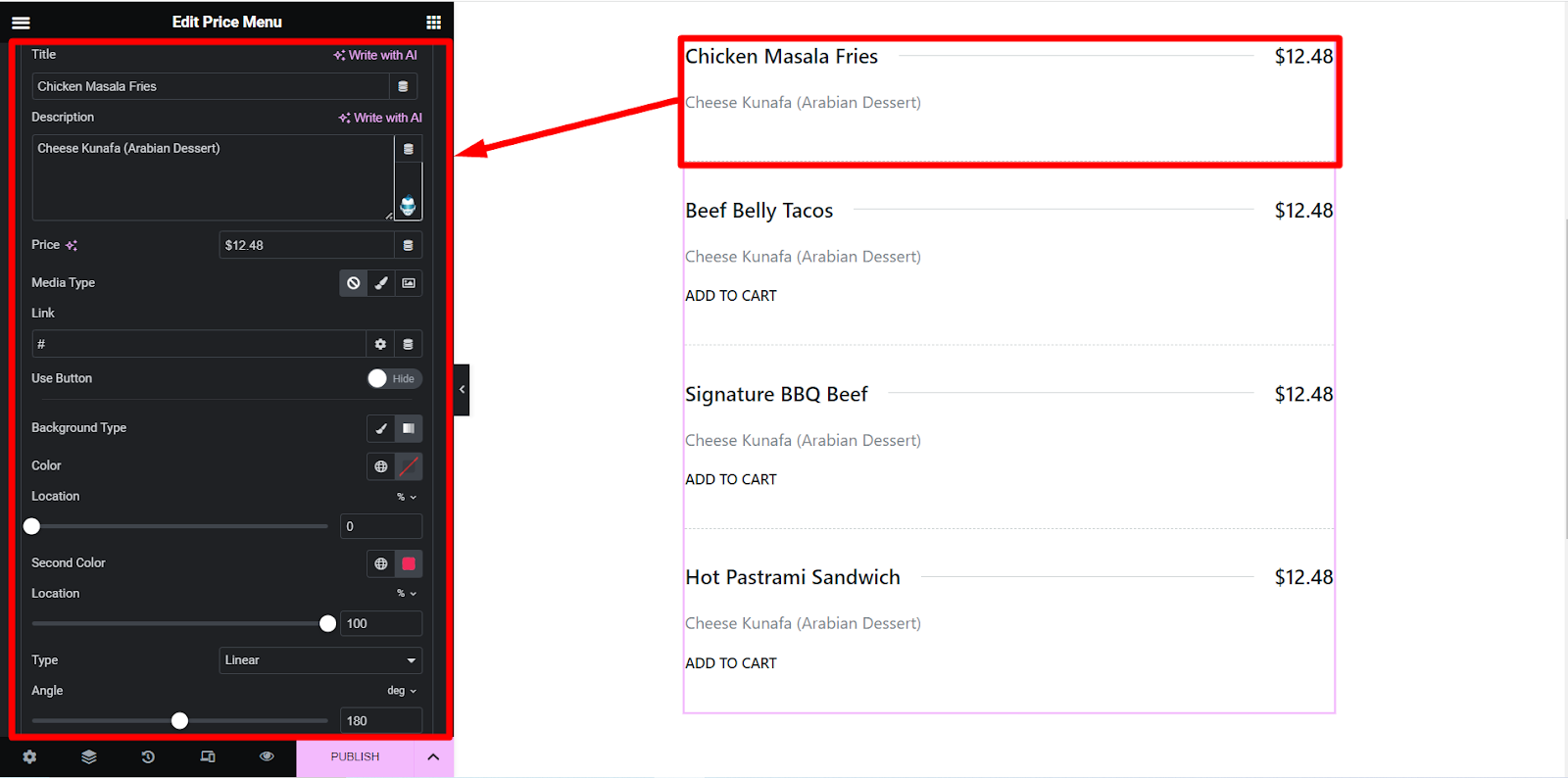
Task: Toggle the Use Button switch
Action: click(x=395, y=378)
